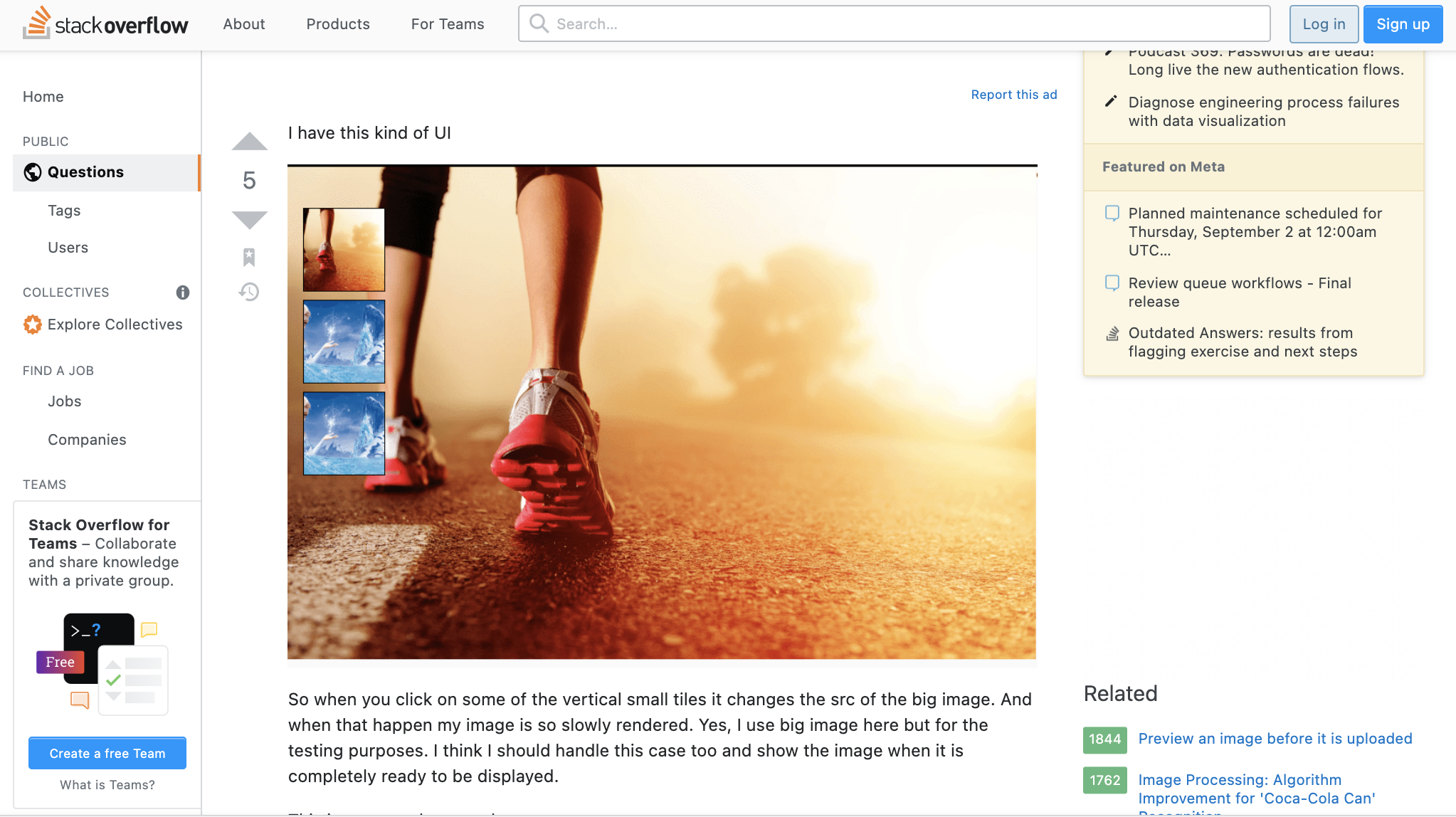Click the downvote arrow icon
The height and width of the screenshot is (817, 1456).
pyautogui.click(x=249, y=220)
